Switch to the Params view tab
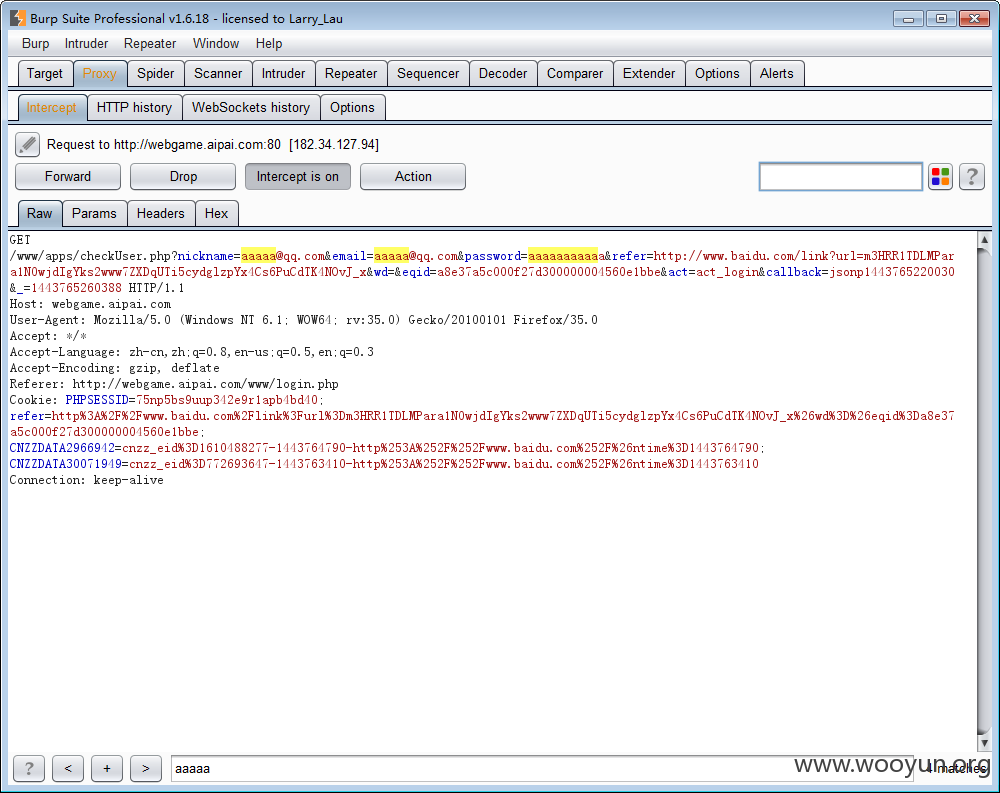 [x=94, y=214]
